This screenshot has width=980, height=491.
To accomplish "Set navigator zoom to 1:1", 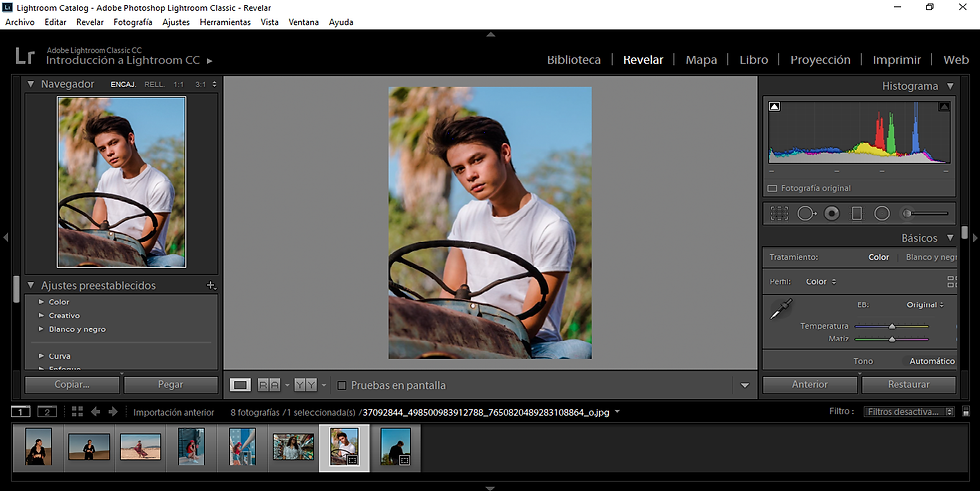I will [x=179, y=84].
